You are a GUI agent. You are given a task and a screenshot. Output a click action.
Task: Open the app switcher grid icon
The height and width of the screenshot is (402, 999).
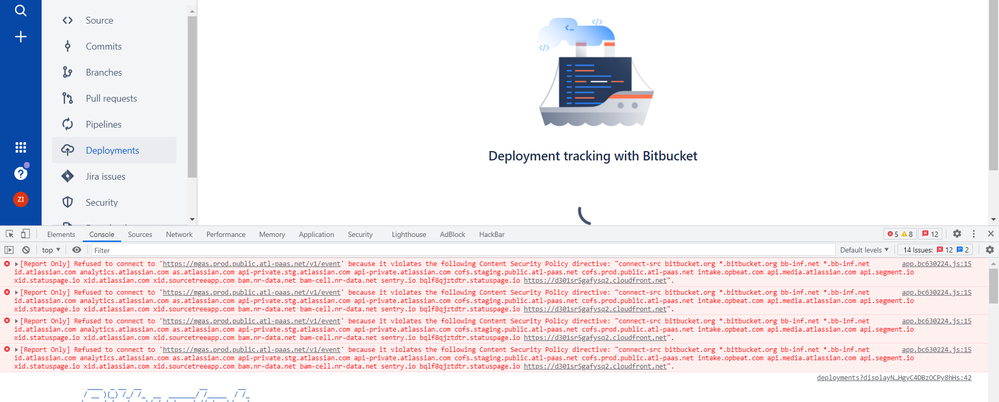coord(20,148)
